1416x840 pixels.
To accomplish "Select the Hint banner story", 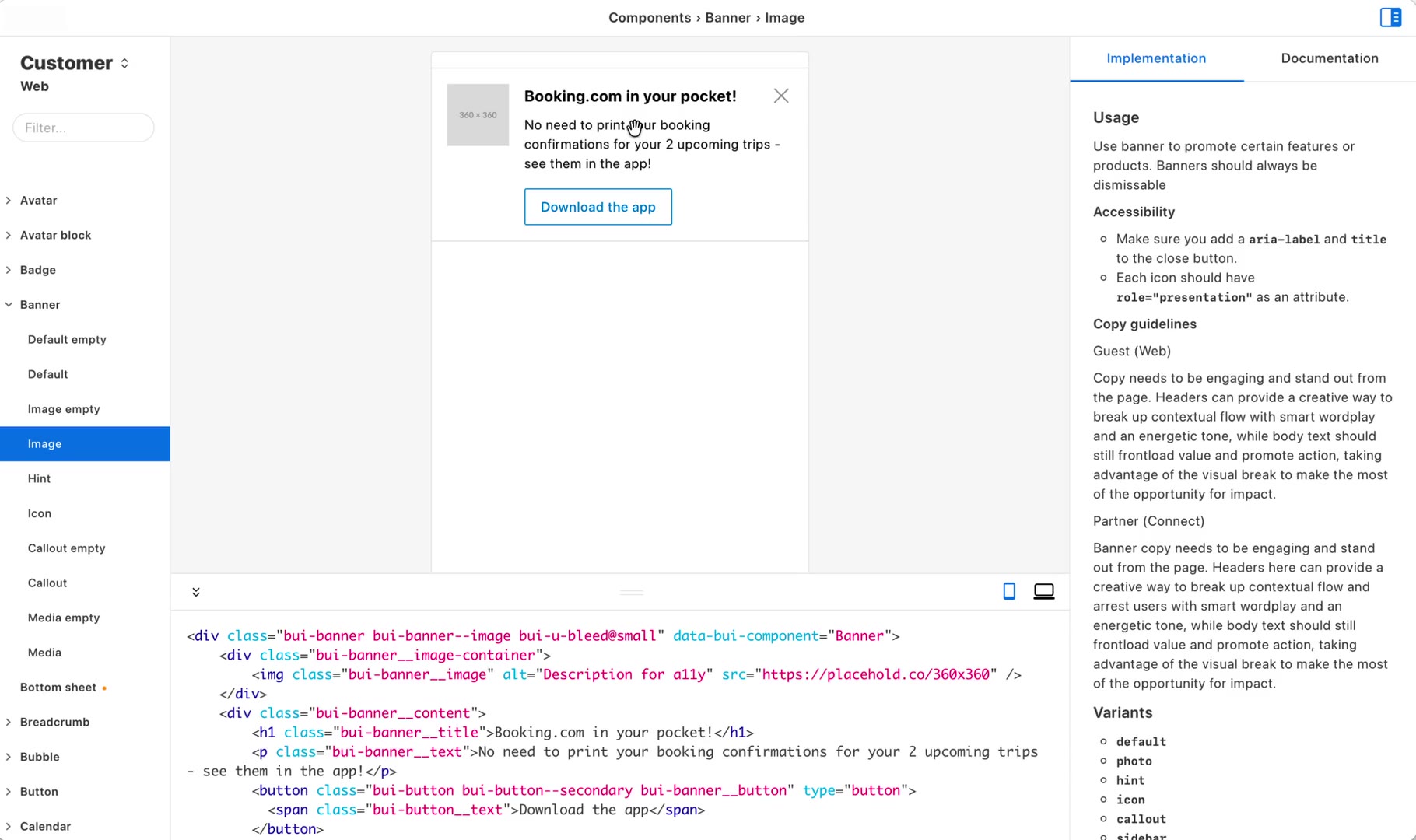I will point(39,478).
